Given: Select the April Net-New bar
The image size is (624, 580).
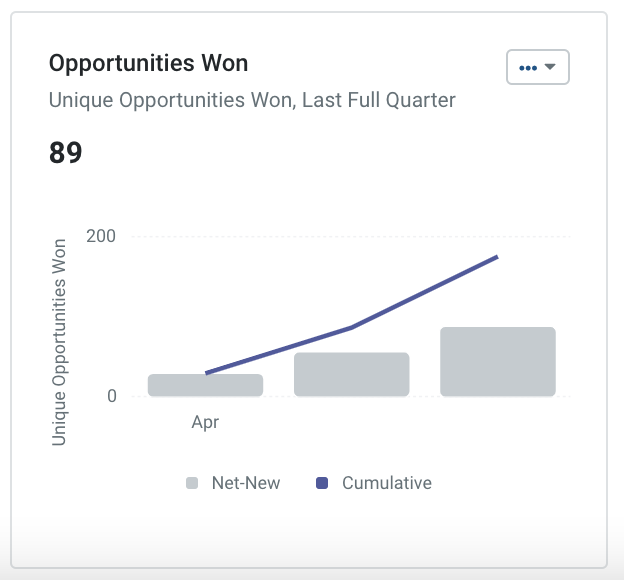Looking at the screenshot, I should (x=205, y=385).
